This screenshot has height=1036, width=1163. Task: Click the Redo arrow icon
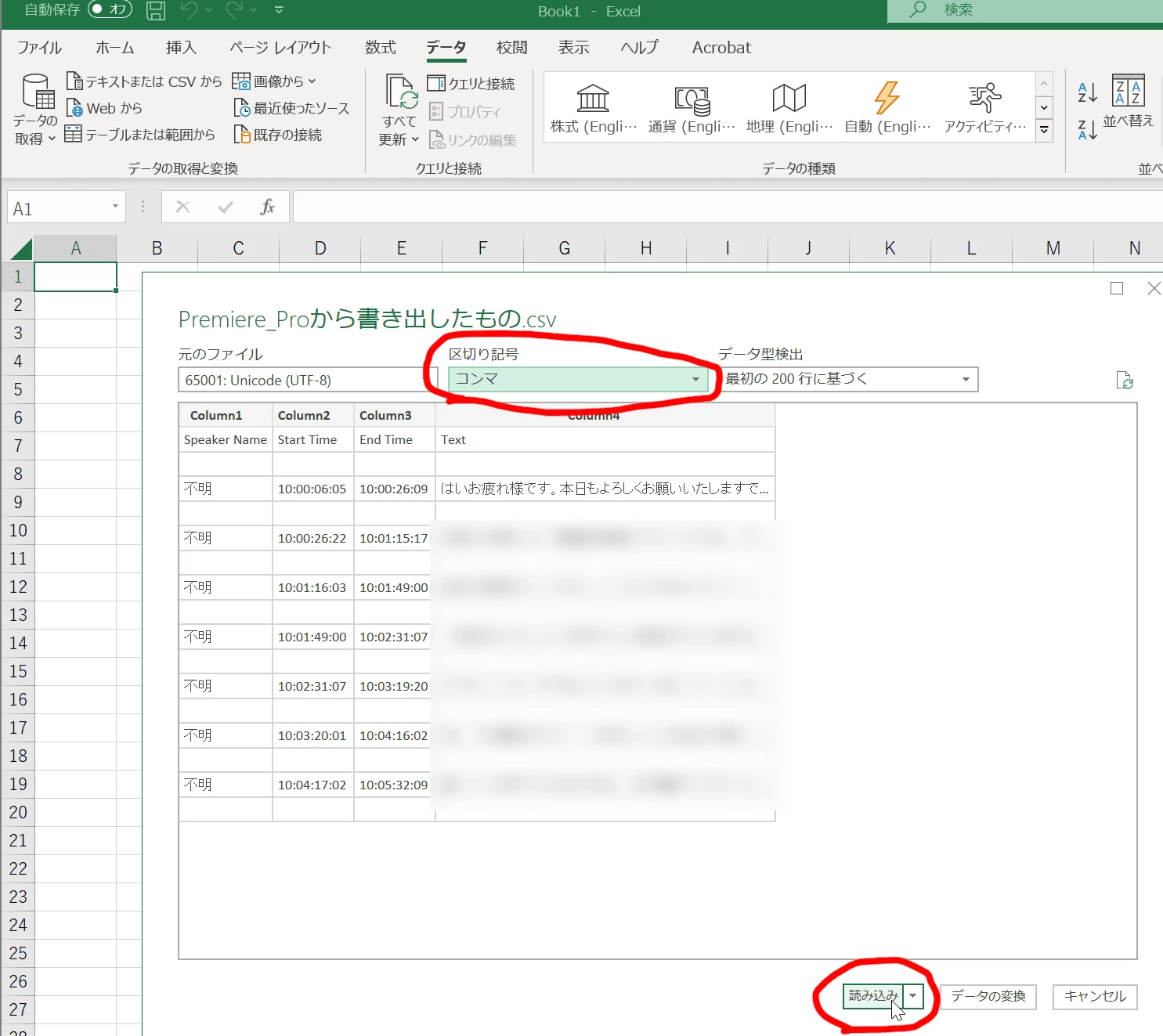coord(234,10)
